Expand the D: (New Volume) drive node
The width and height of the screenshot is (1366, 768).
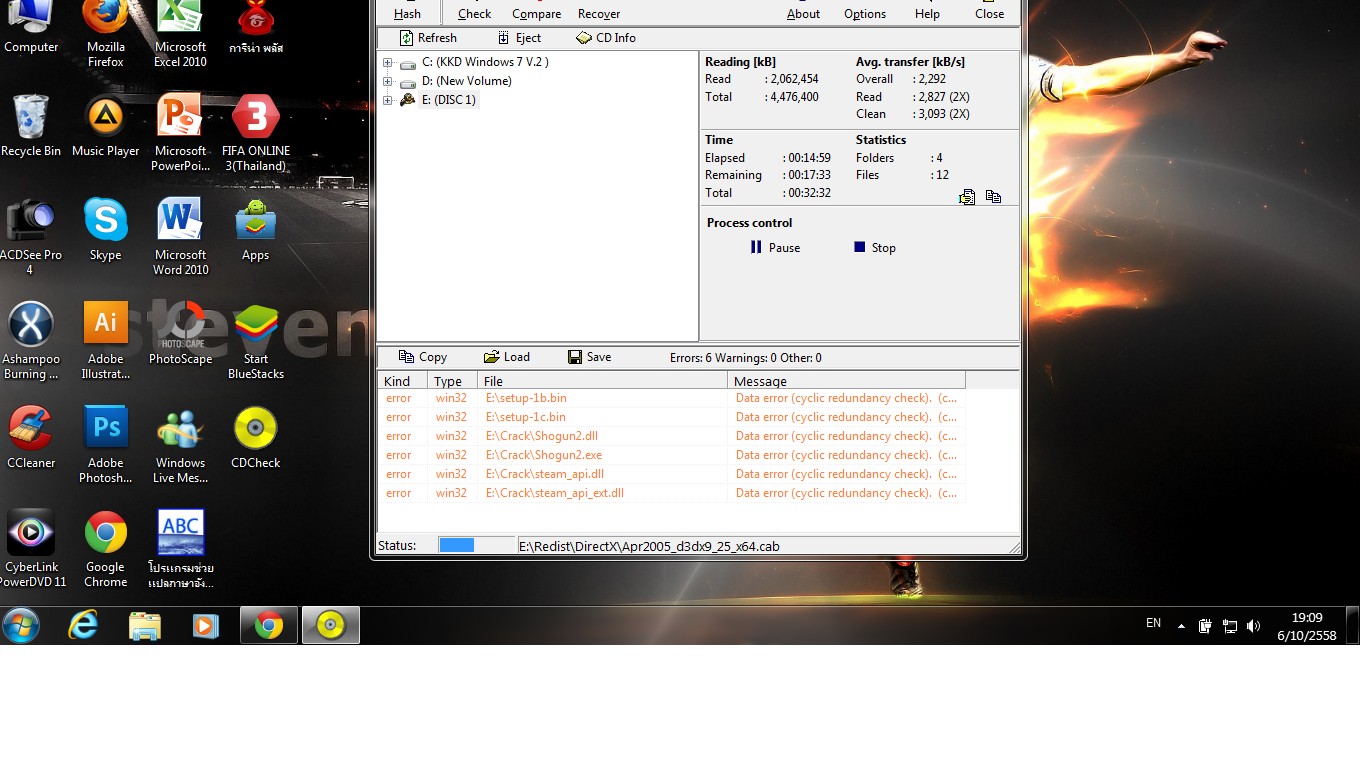click(x=387, y=82)
